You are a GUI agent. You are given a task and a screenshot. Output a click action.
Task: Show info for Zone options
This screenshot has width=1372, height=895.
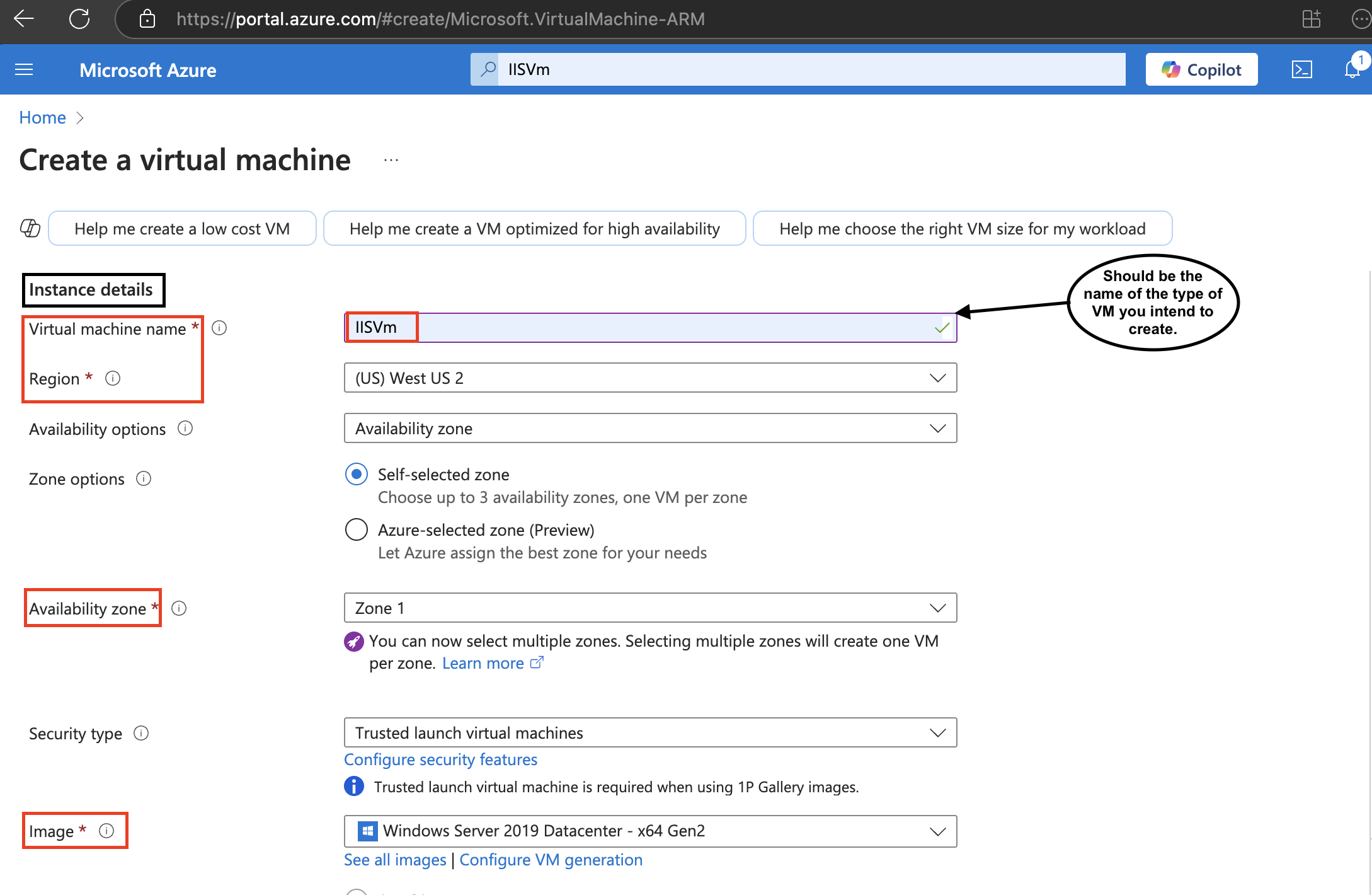(x=144, y=479)
